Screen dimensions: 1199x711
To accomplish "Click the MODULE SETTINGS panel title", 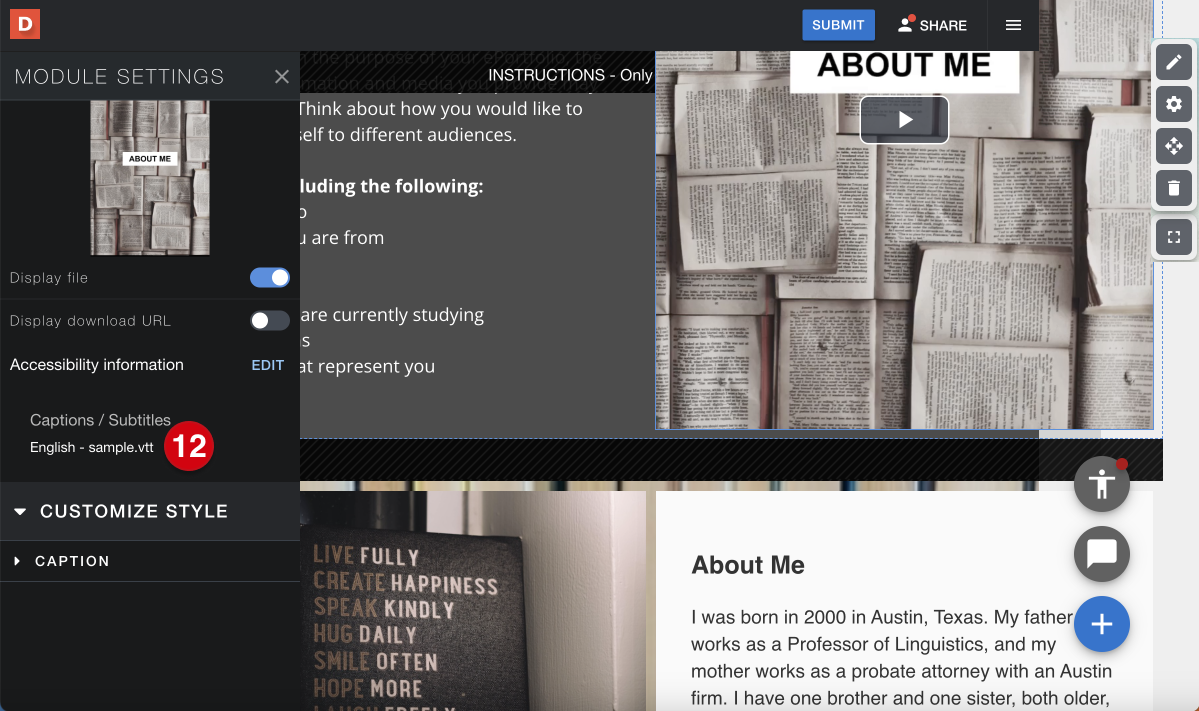I will click(119, 76).
